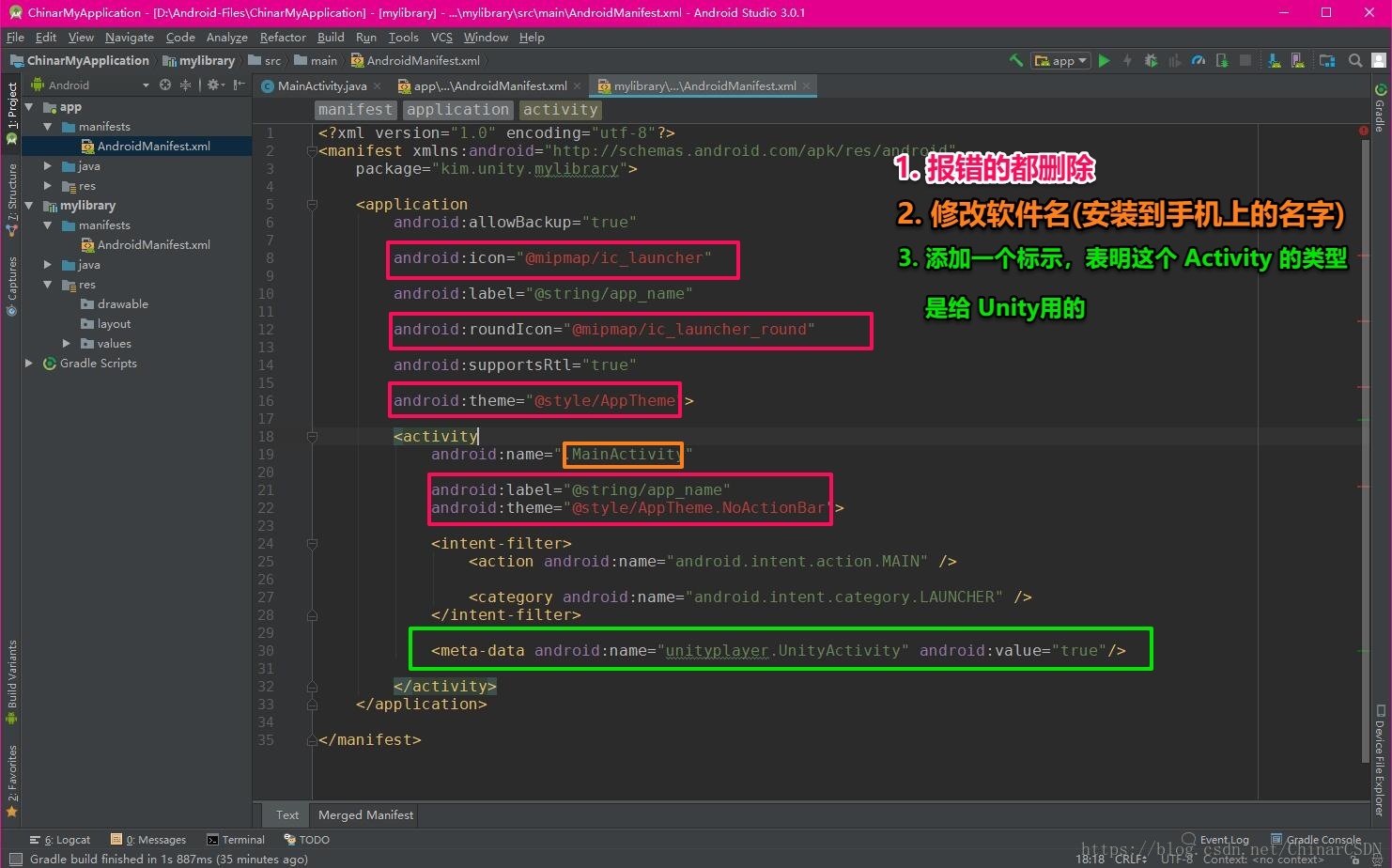This screenshot has height=868, width=1392.
Task: Collapse the app module tree node
Action: [29, 107]
